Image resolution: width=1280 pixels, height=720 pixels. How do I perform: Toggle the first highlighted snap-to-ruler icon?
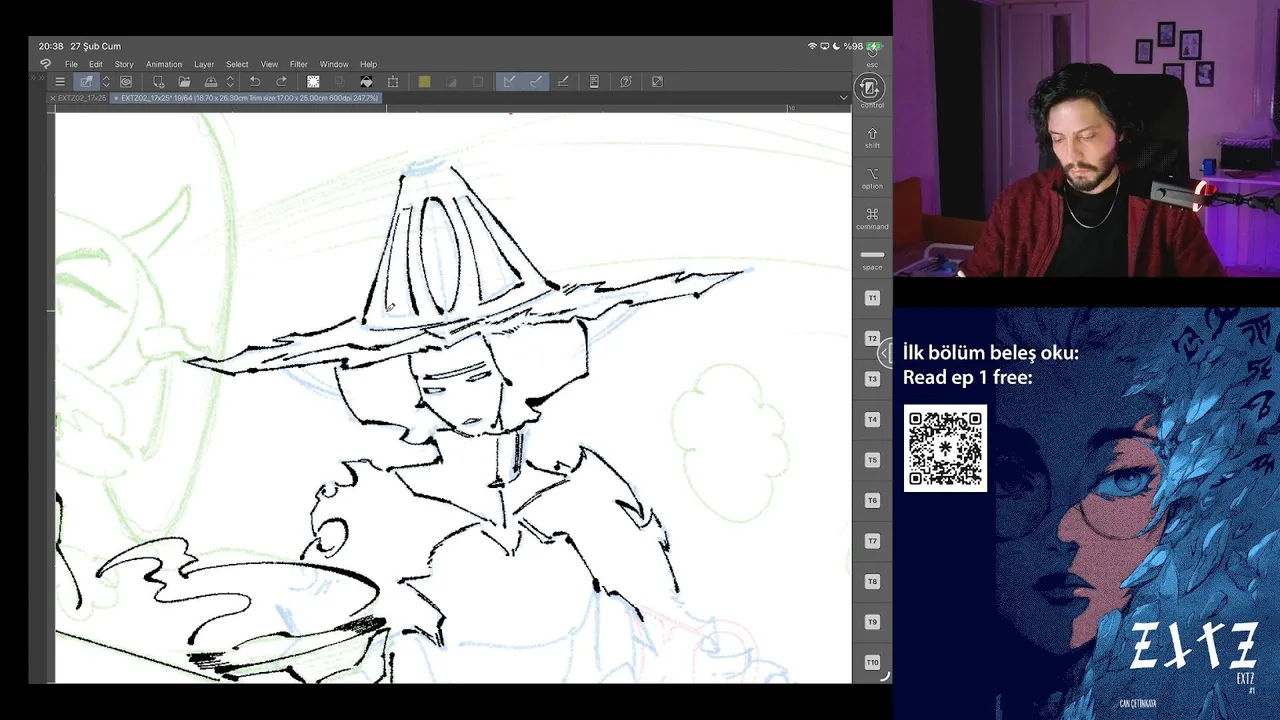pos(509,82)
